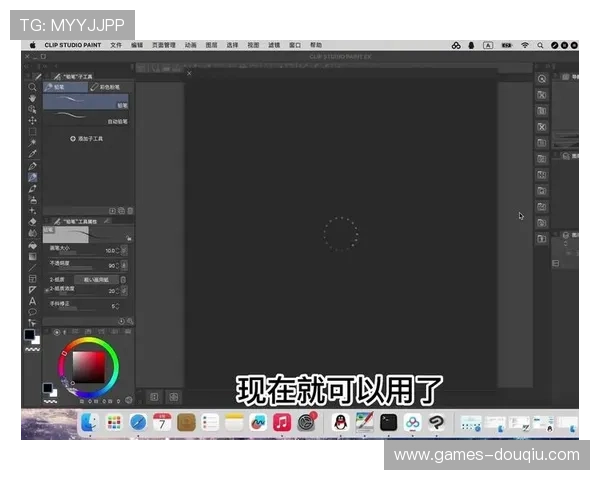Click the brush size stepper showing 10.0
The height and width of the screenshot is (480, 600).
pos(118,250)
